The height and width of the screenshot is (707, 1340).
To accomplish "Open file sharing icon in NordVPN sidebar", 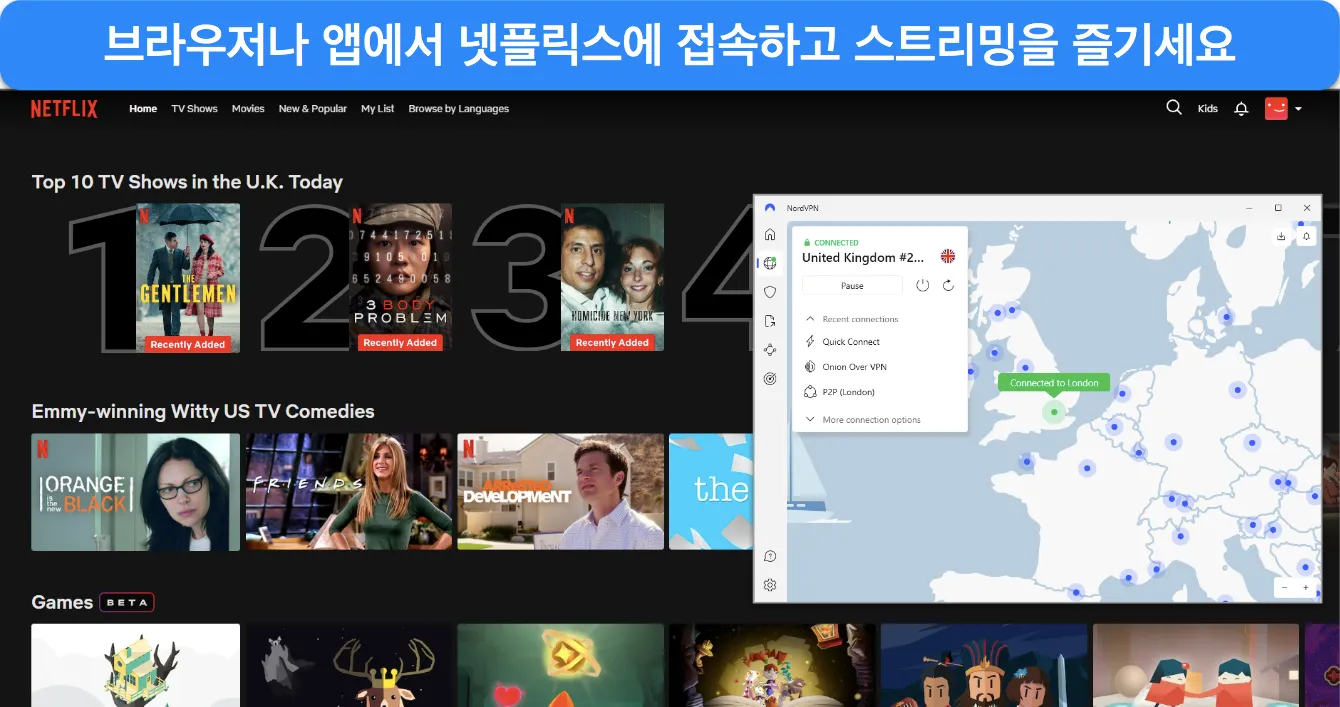I will 770,321.
